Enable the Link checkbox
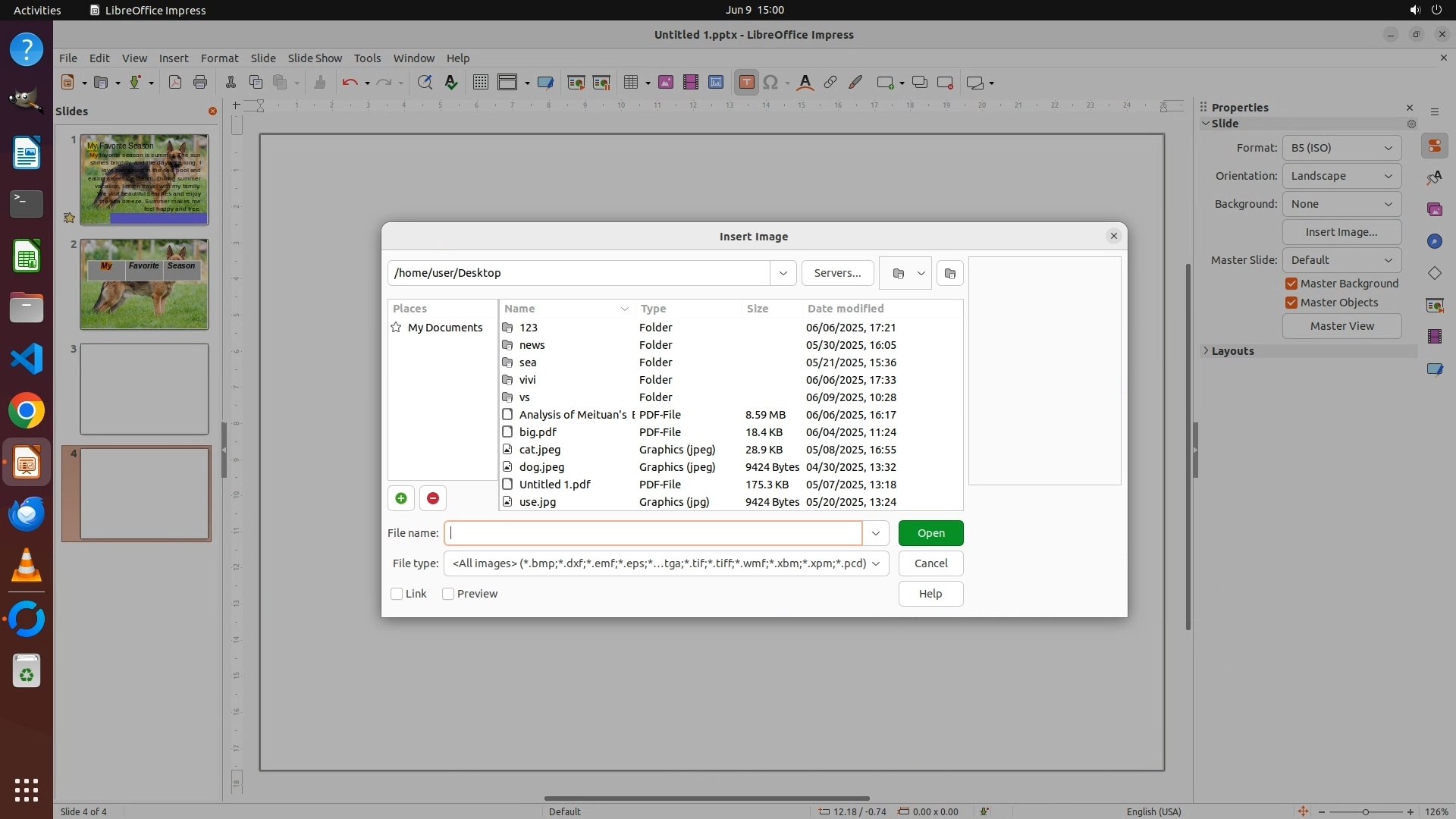Image resolution: width=1456 pixels, height=819 pixels. coord(397,594)
